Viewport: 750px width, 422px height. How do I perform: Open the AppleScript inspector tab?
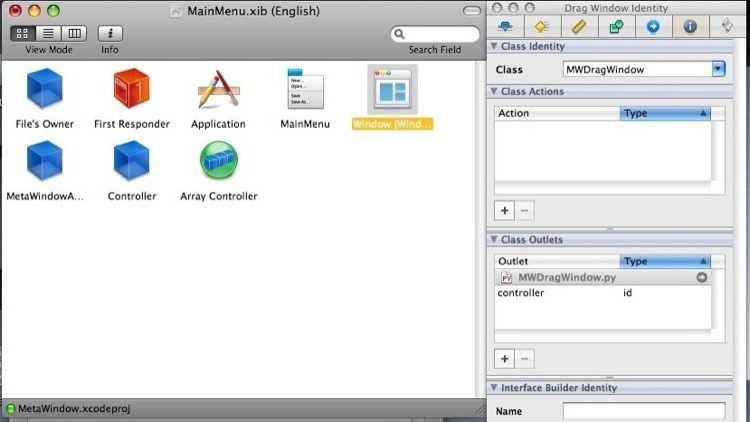tap(727, 26)
